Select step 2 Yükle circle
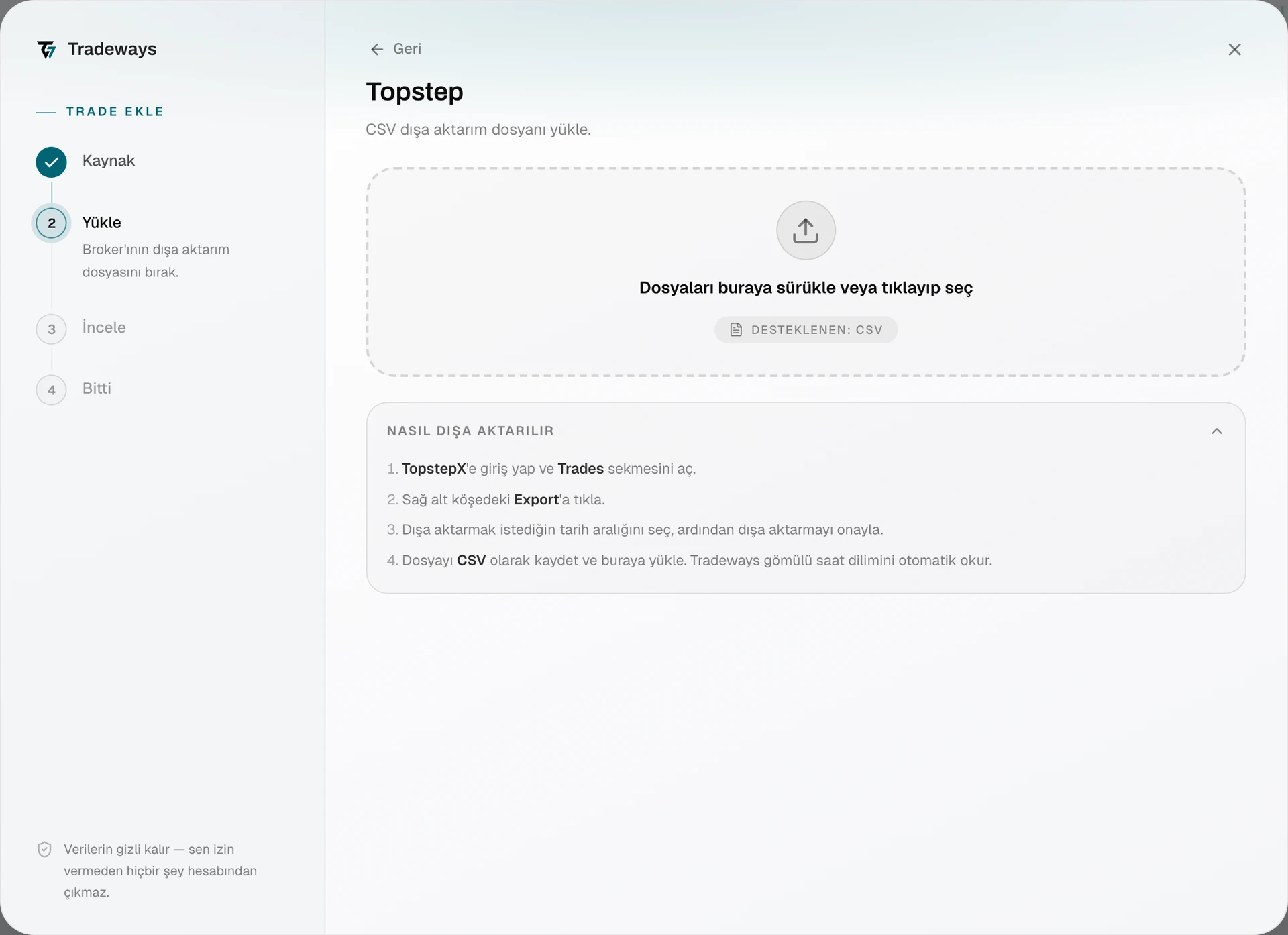Viewport: 1288px width, 935px height. tap(51, 223)
